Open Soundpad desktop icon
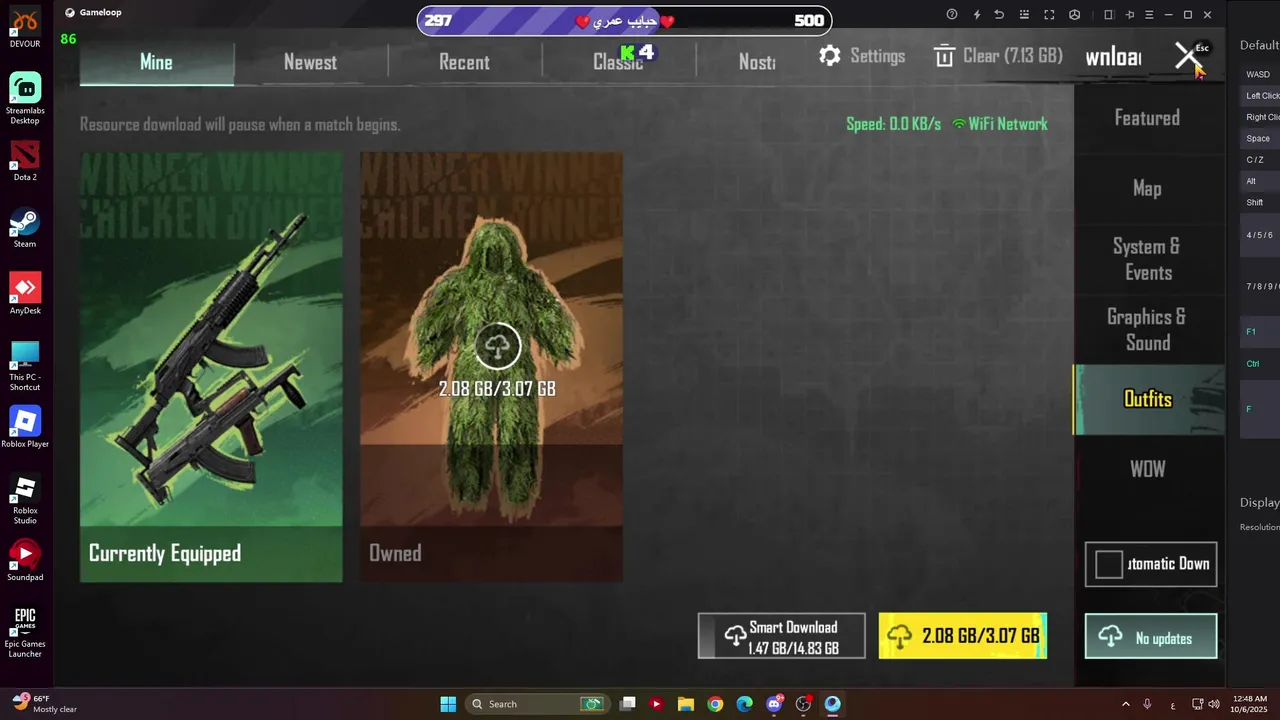This screenshot has height=720, width=1280. [25, 560]
